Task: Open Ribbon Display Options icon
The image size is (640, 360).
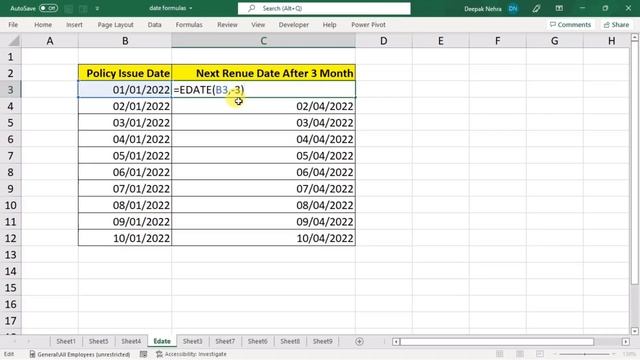Action: coord(559,9)
